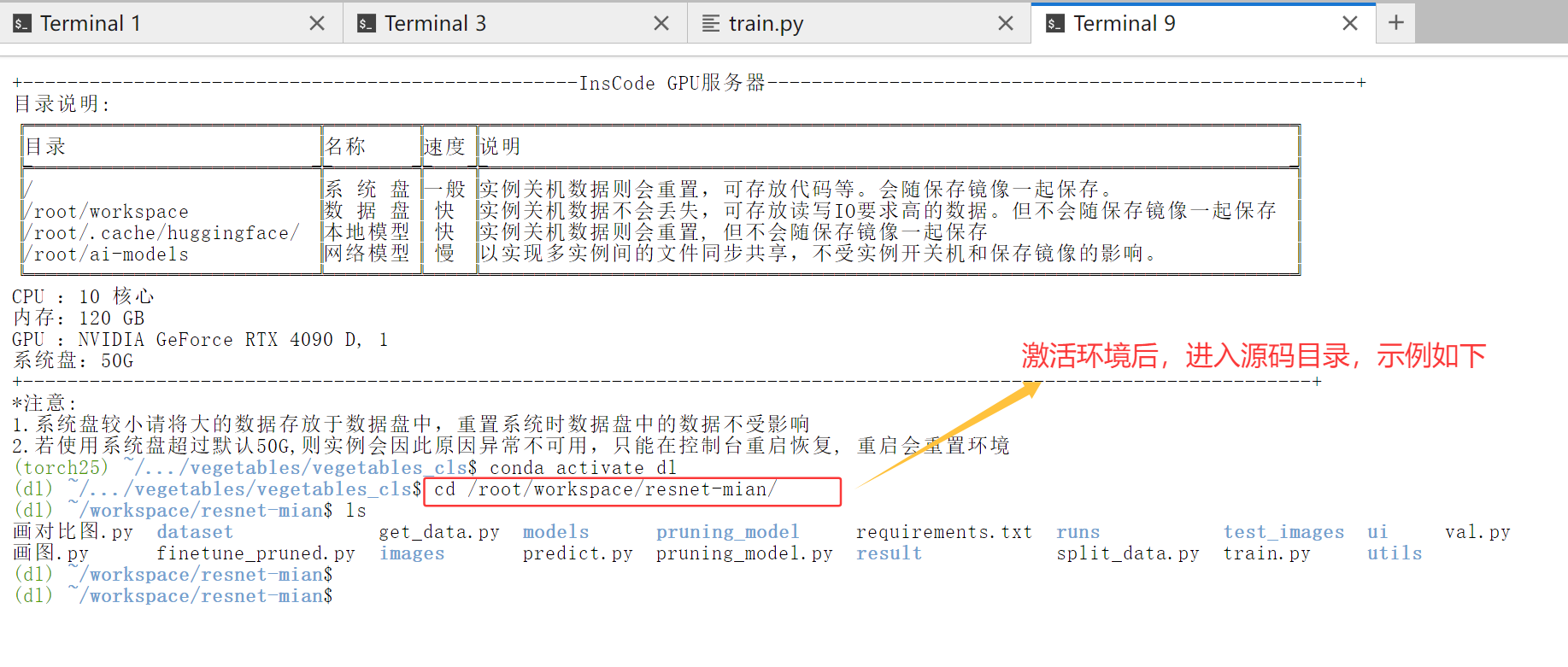Screen dimensions: 1568x667
Task: Click '/root/.cache/huggingface/' table entry
Action: coord(162,233)
